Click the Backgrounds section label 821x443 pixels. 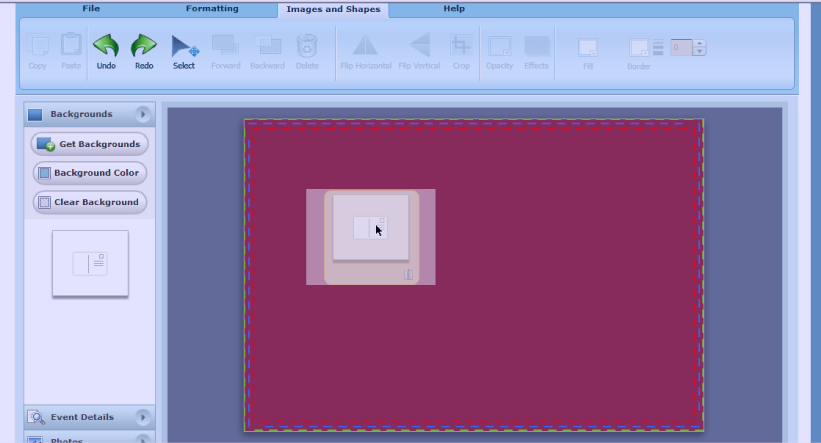click(81, 114)
